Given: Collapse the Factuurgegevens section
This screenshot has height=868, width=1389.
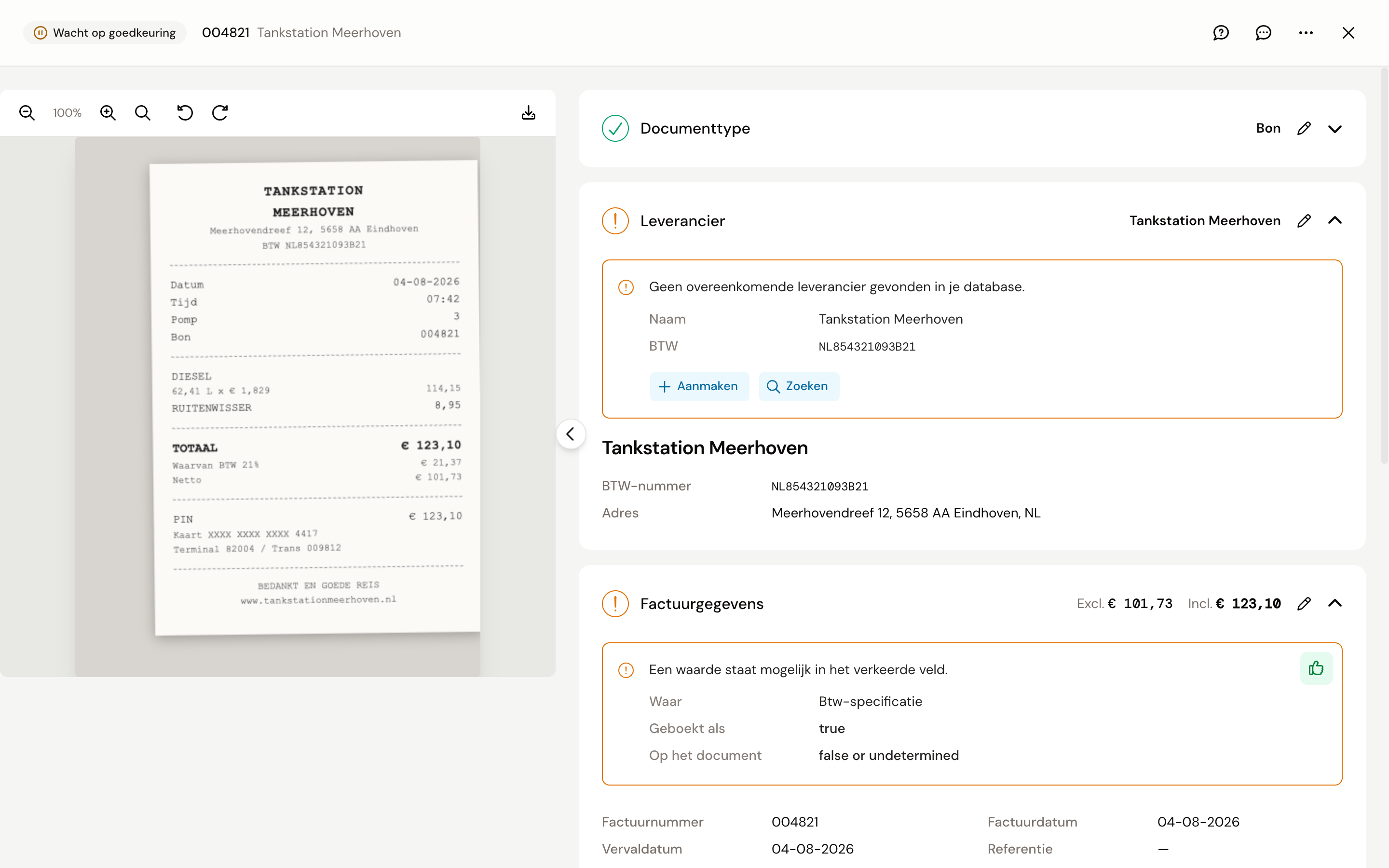Looking at the screenshot, I should [x=1335, y=603].
